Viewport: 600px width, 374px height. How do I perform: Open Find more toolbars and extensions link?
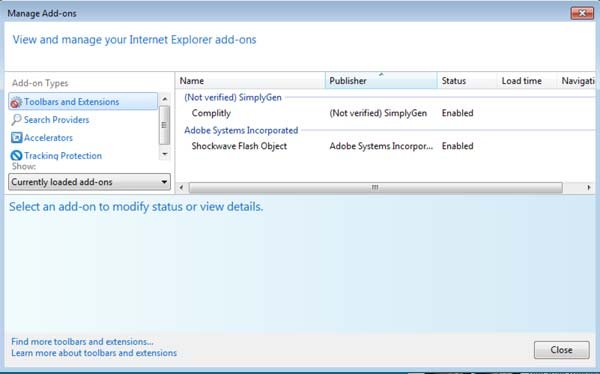[82, 341]
